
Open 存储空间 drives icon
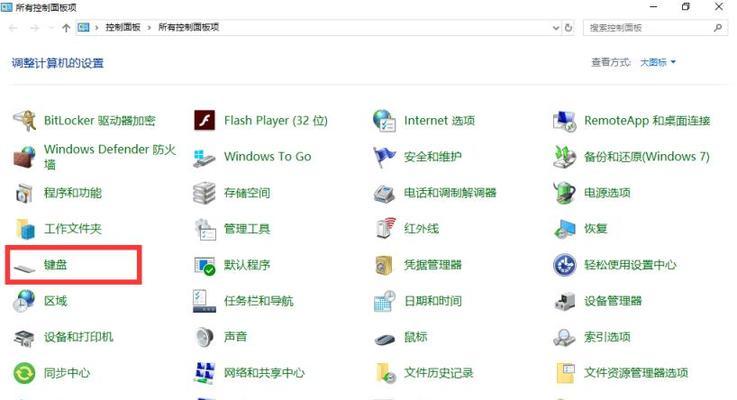pyautogui.click(x=204, y=193)
